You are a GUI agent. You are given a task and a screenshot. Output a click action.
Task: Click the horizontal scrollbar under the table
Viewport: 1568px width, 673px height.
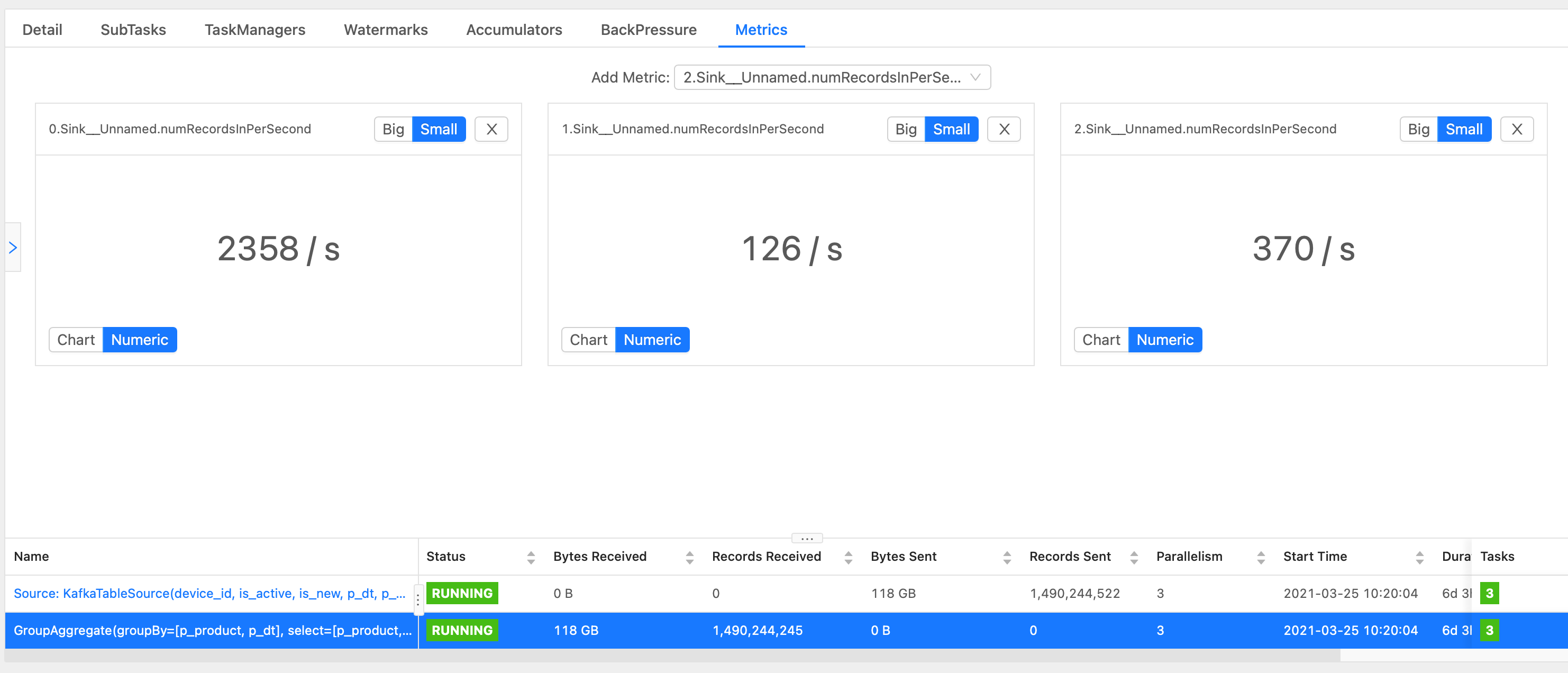(x=670, y=654)
